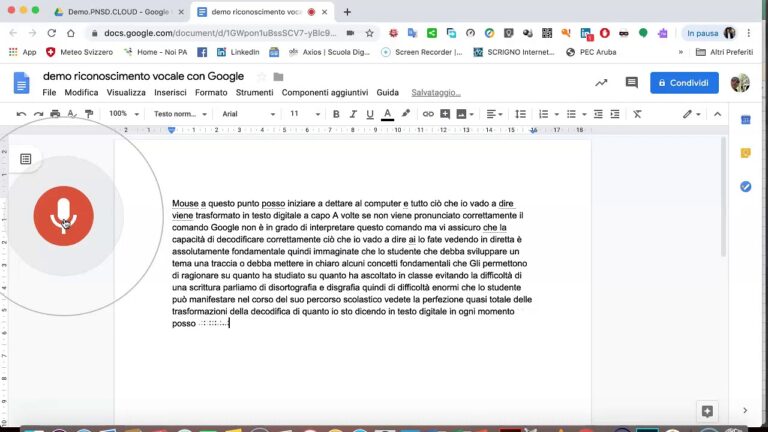Open a new browser tab
The width and height of the screenshot is (768, 432).
(x=347, y=12)
